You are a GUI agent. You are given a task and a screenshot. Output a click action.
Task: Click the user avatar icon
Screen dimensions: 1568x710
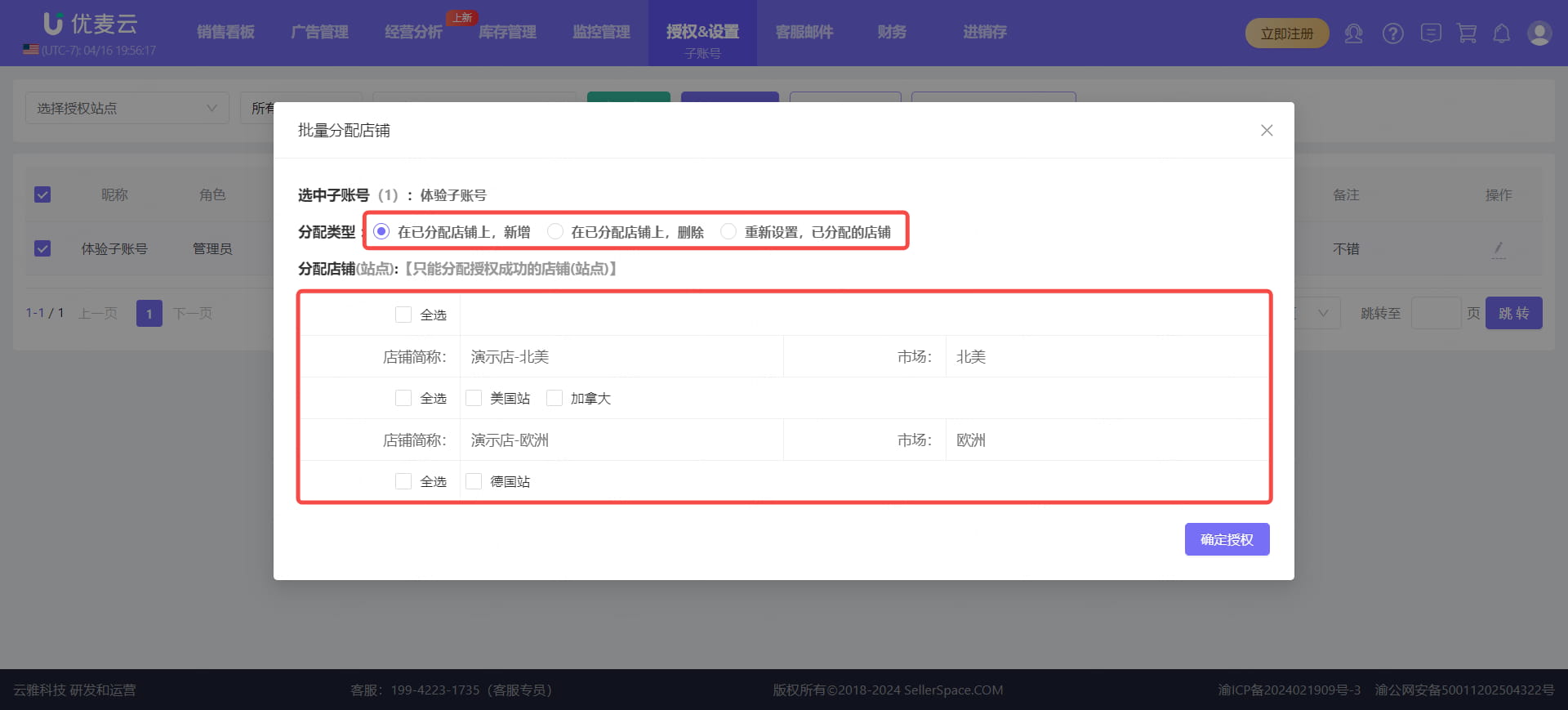pyautogui.click(x=1539, y=33)
